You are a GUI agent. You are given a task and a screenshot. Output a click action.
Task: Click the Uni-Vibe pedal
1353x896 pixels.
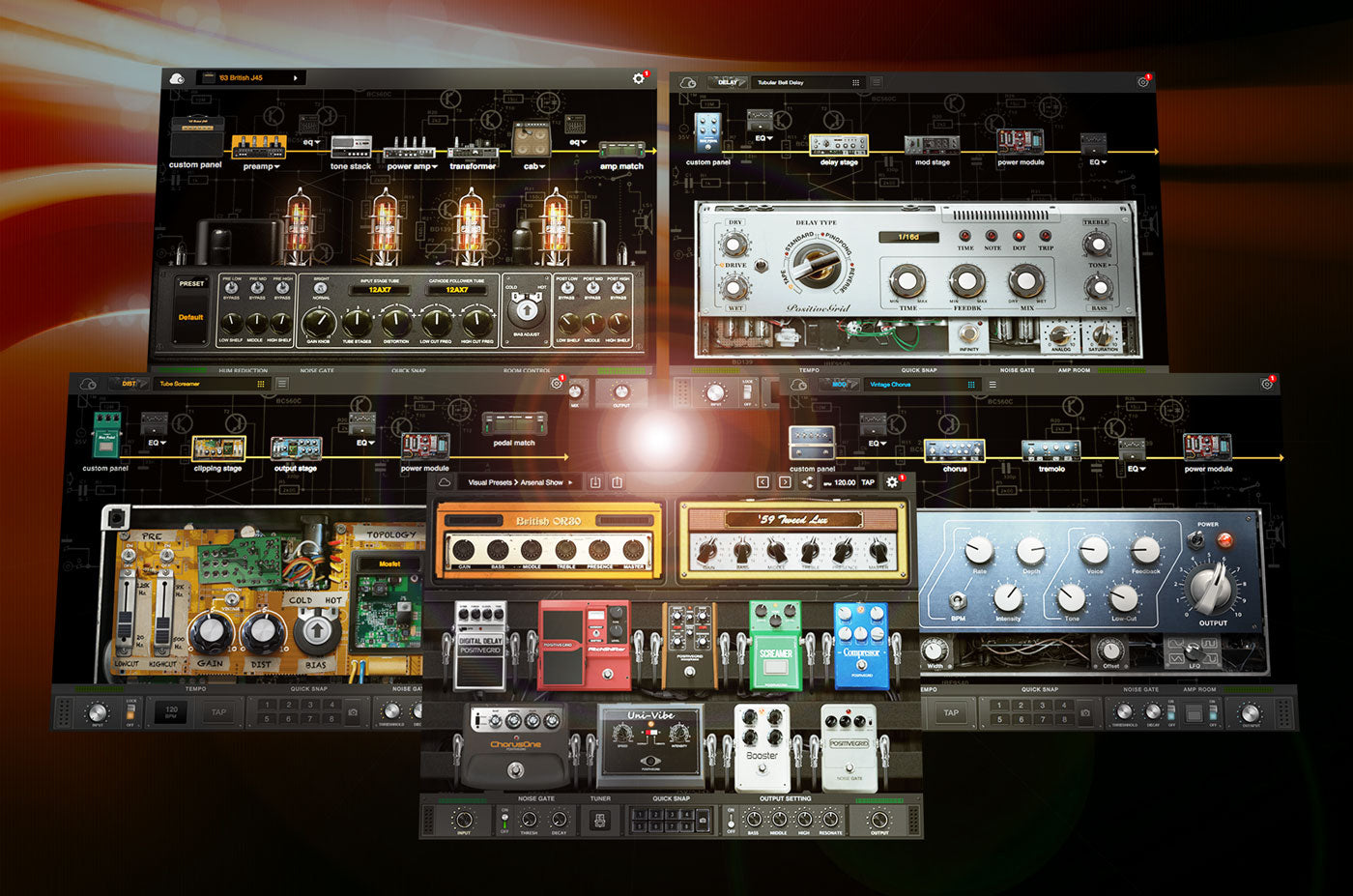click(650, 742)
